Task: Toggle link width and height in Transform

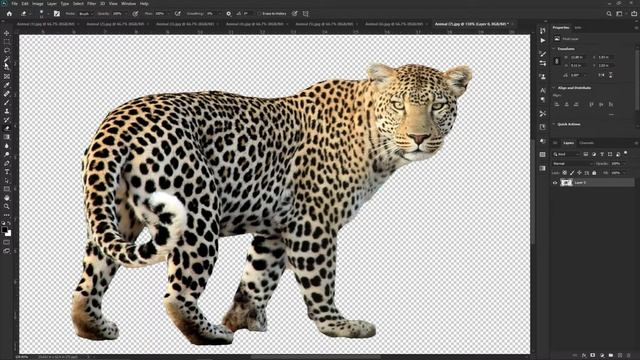Action: (x=557, y=61)
